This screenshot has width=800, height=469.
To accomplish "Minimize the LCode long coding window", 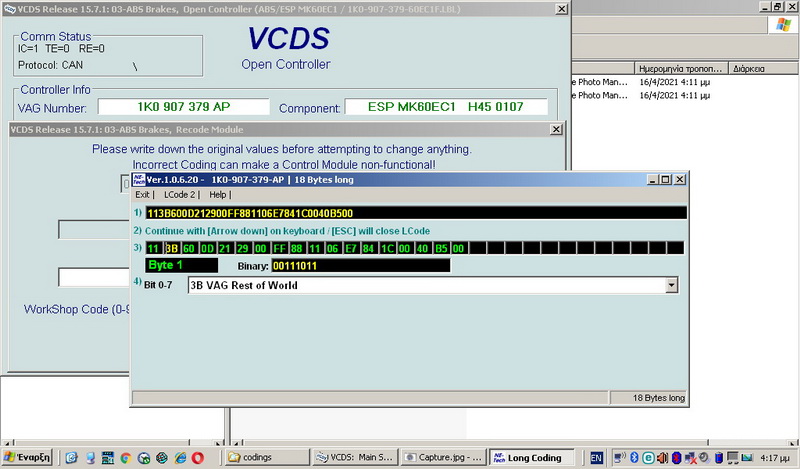I will 653,180.
